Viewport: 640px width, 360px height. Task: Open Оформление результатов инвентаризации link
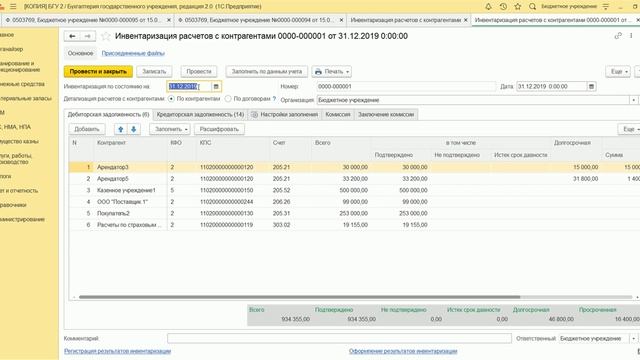click(403, 351)
